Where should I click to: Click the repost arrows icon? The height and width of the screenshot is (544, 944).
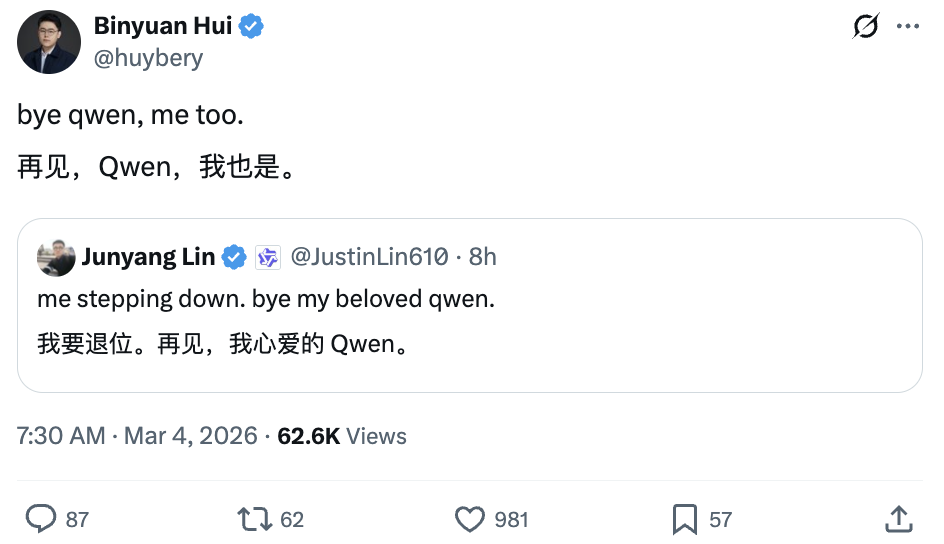coord(254,518)
